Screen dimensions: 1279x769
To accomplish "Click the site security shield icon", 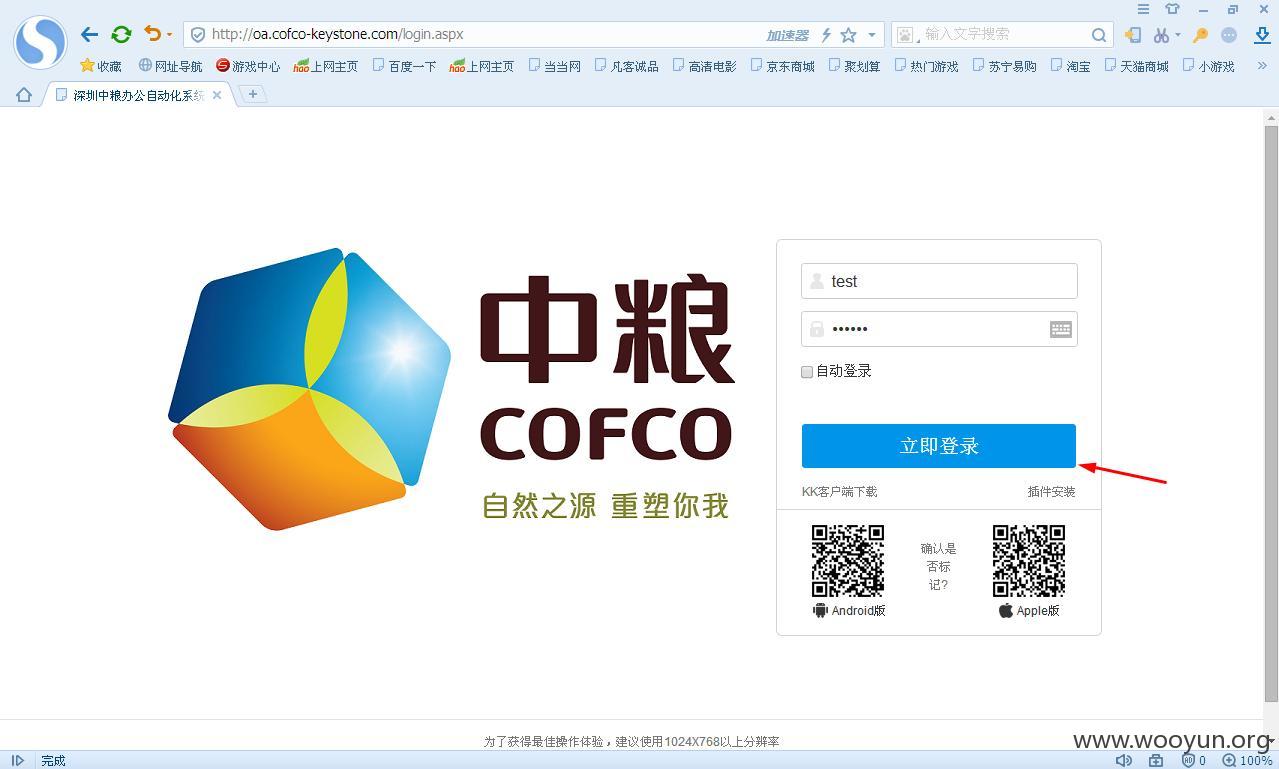I will (x=198, y=34).
